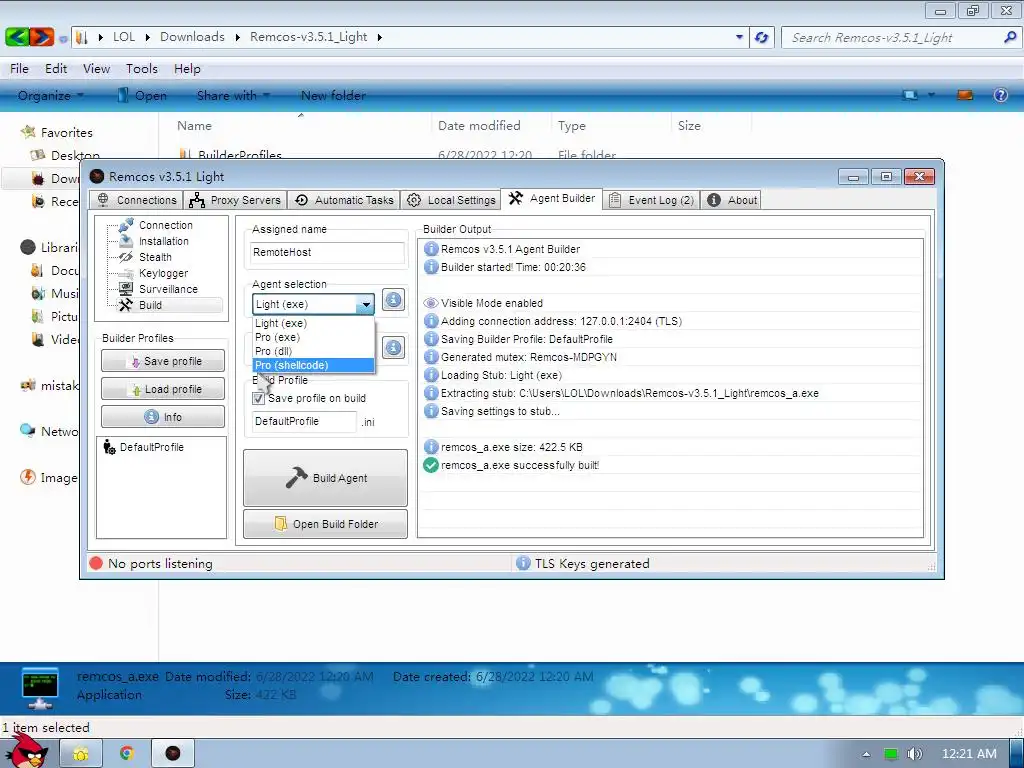
Task: Click the Assigned name field RemoteHost
Action: click(x=327, y=252)
